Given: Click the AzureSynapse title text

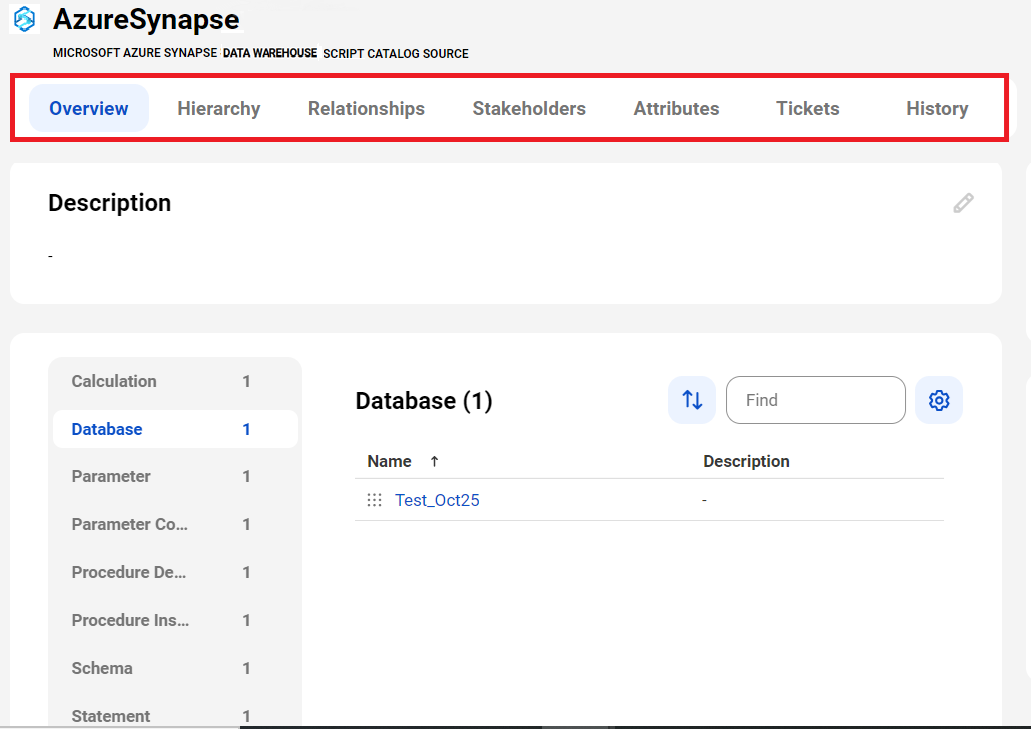Looking at the screenshot, I should 146,19.
